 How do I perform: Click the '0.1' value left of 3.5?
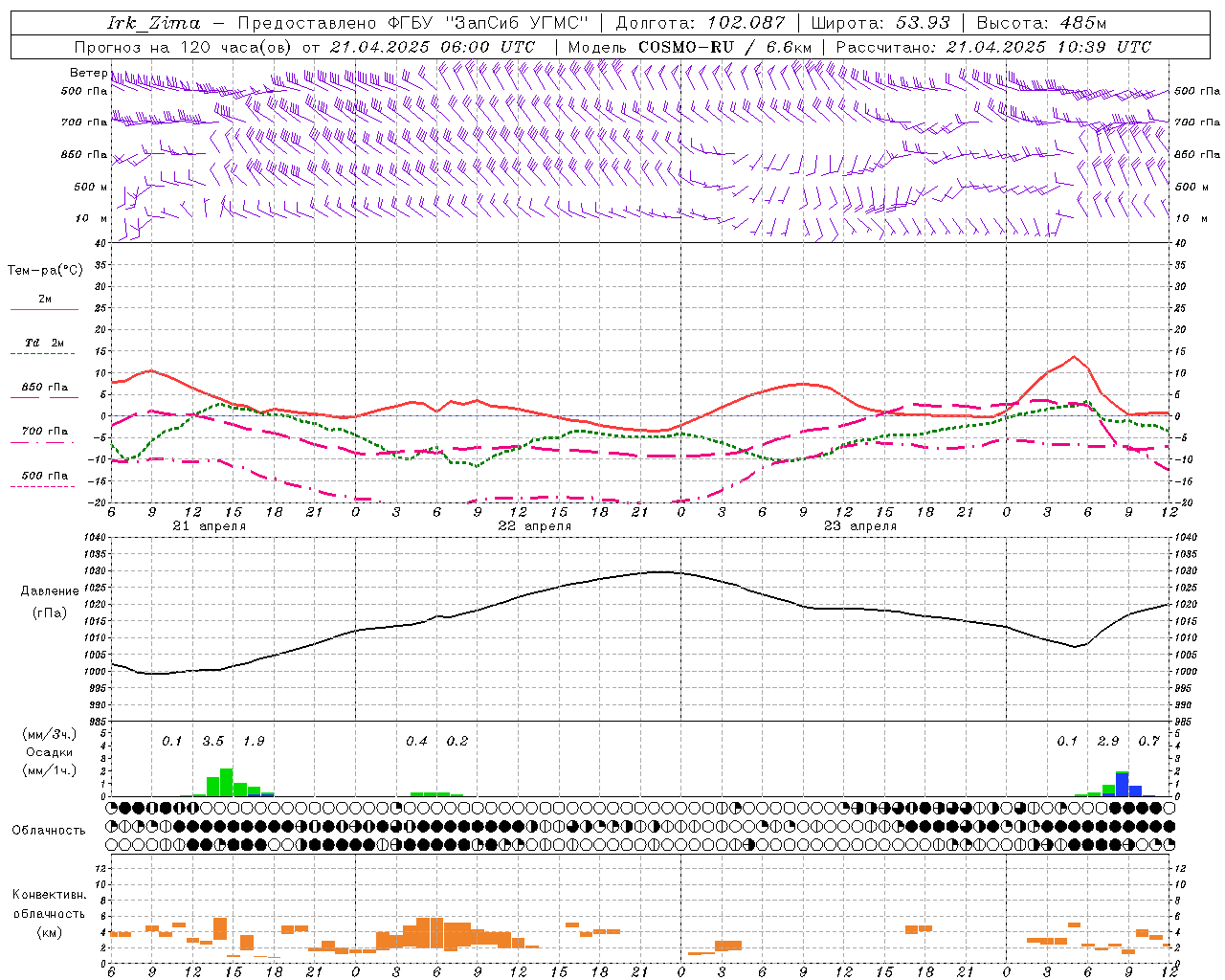click(x=172, y=742)
